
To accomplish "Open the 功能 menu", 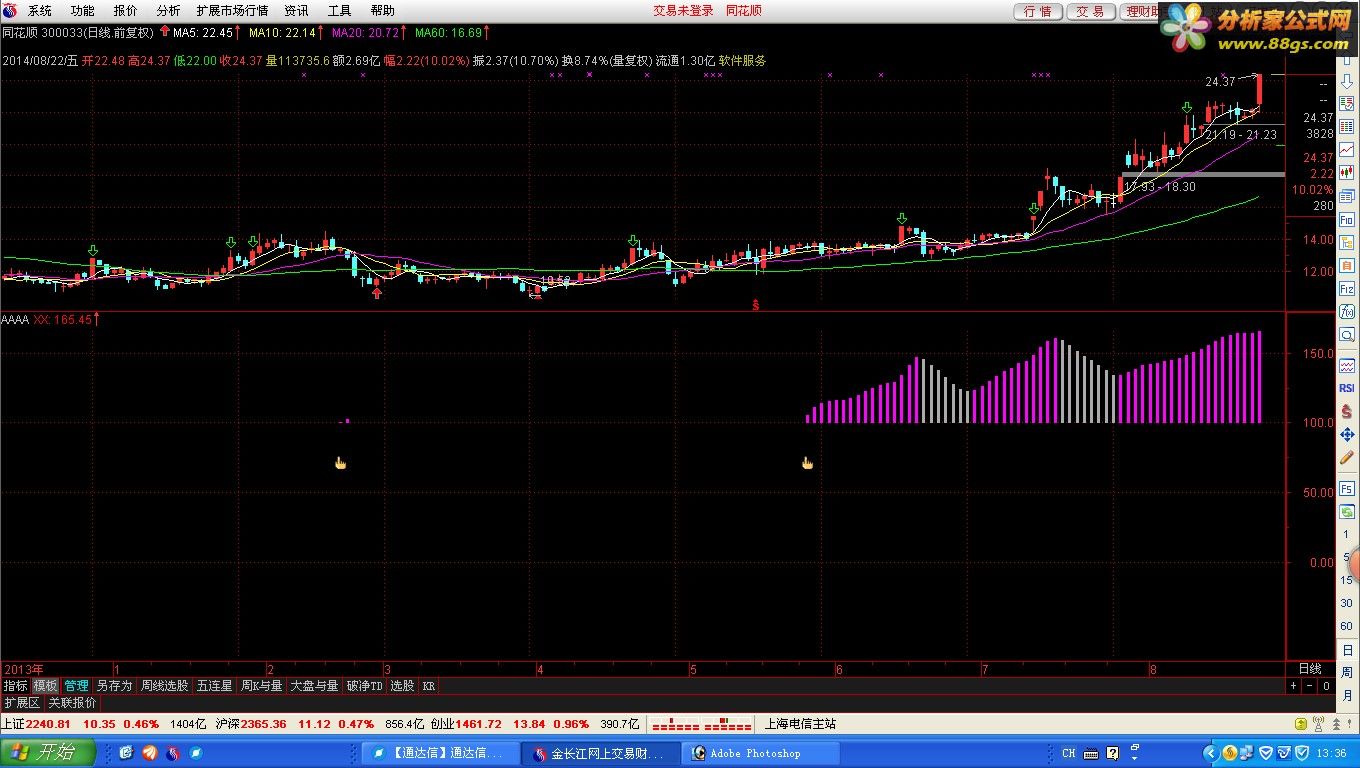I will (82, 11).
